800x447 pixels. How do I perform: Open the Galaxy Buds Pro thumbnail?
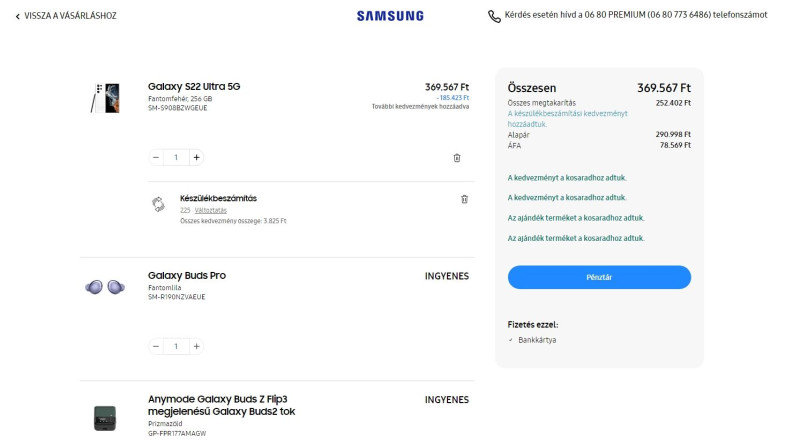(105, 287)
